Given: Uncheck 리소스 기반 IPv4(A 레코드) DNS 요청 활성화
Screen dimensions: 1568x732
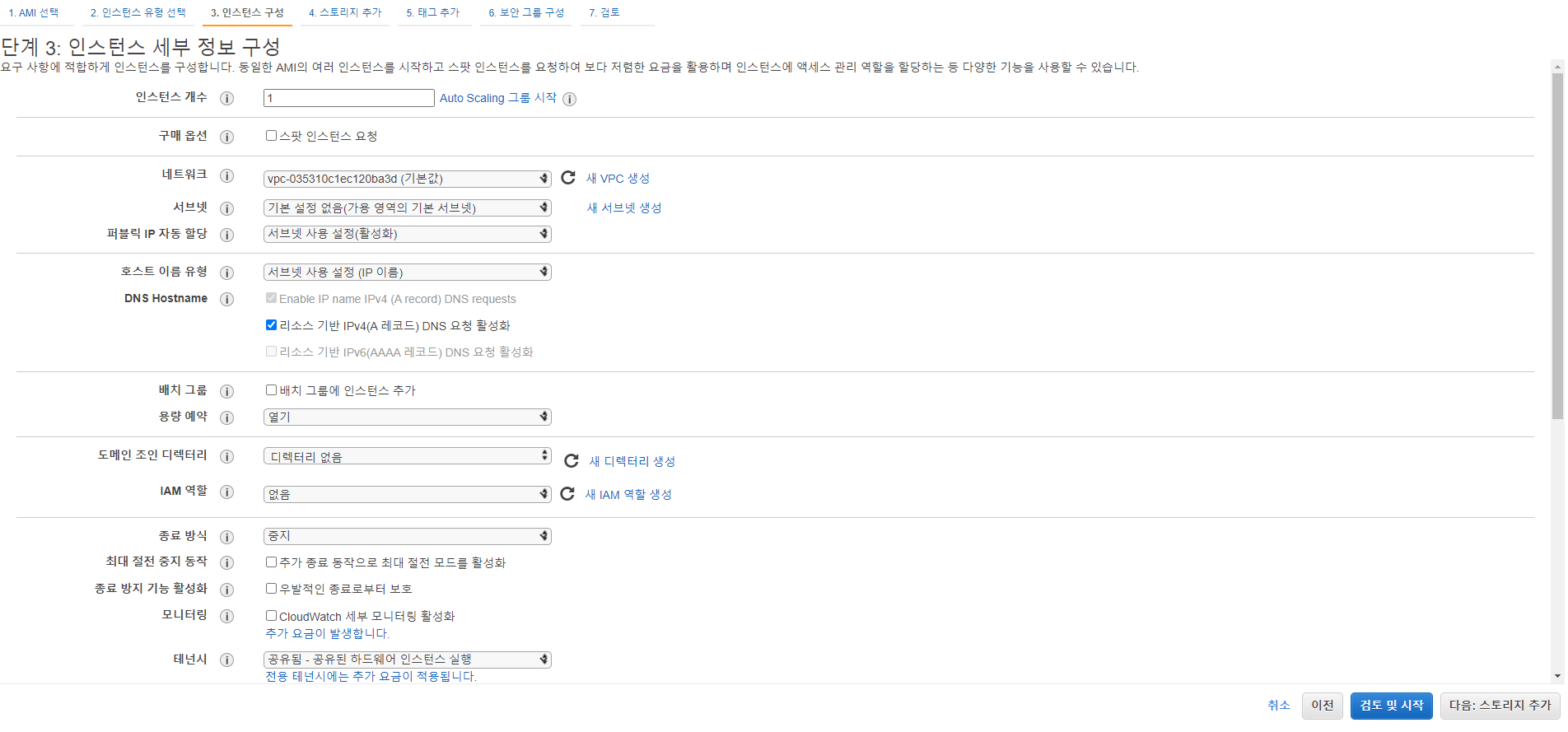Looking at the screenshot, I should pyautogui.click(x=271, y=325).
